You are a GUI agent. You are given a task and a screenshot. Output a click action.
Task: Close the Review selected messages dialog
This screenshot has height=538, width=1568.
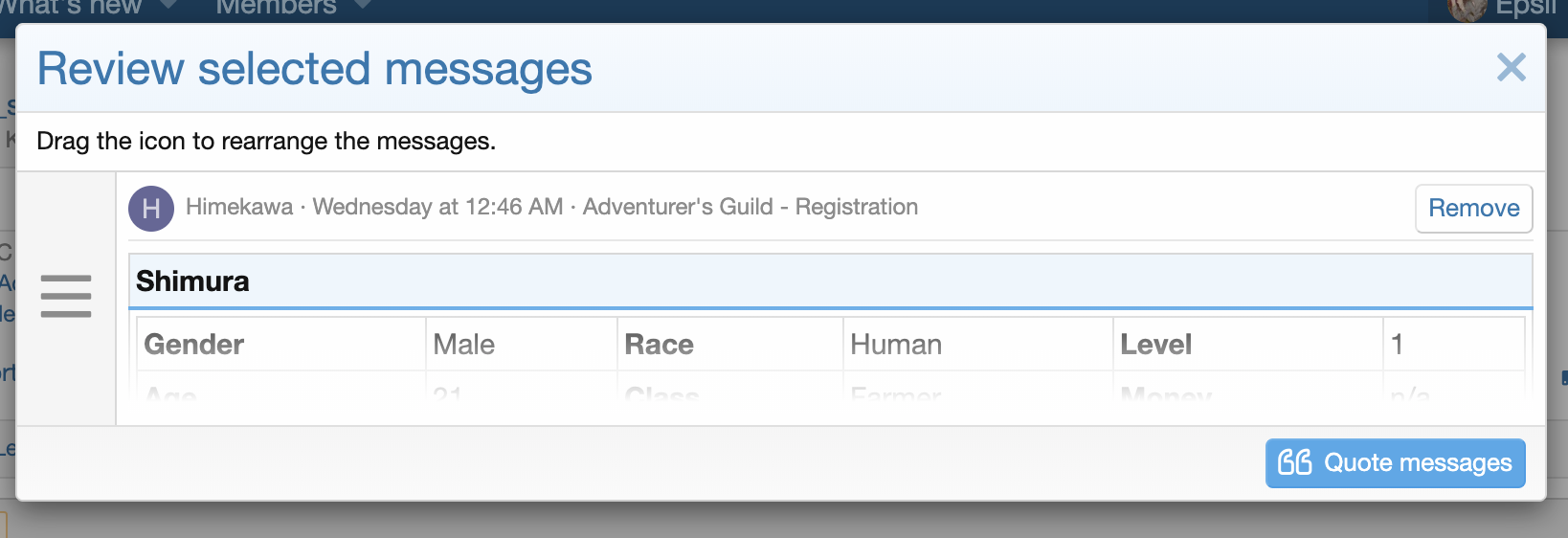(1511, 67)
